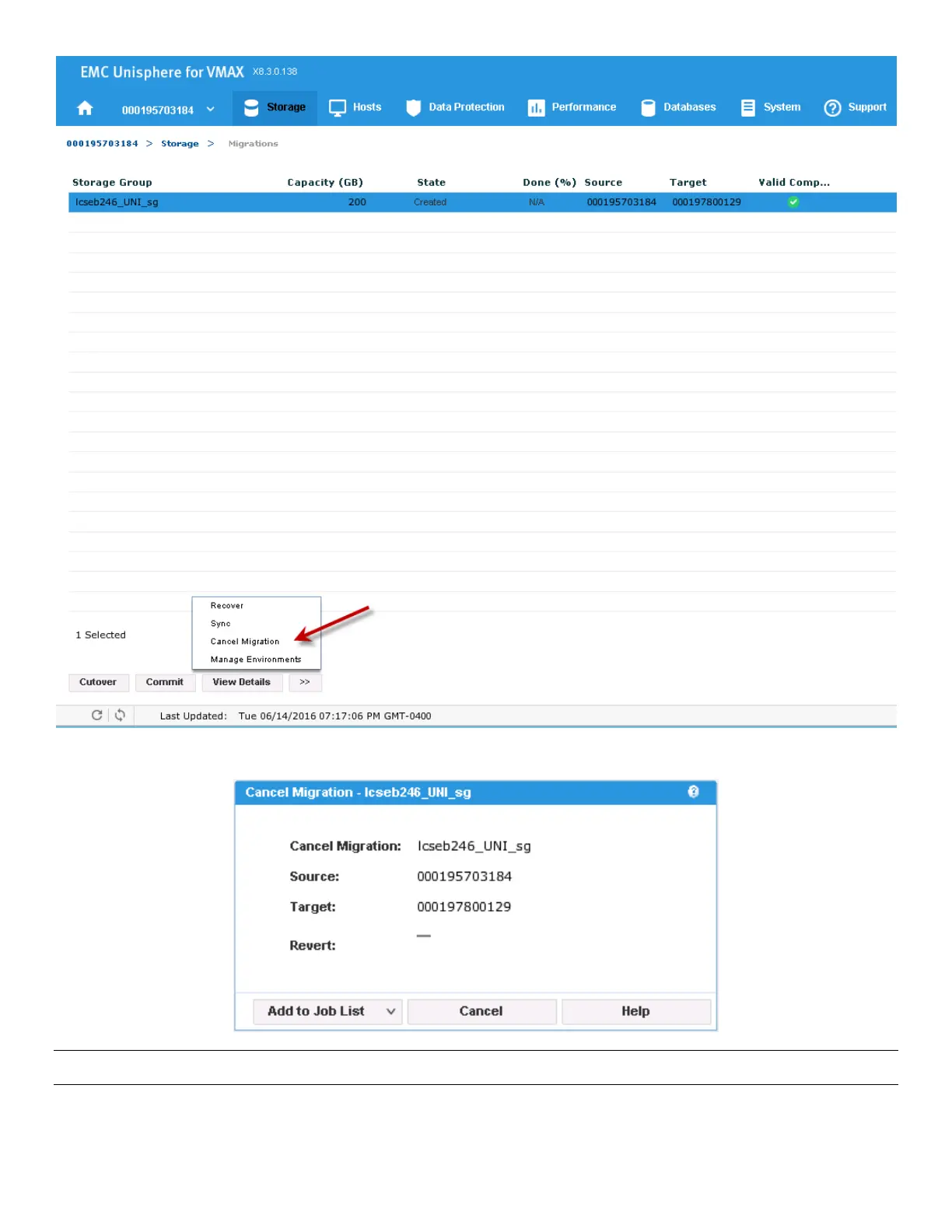The image size is (952, 1232).
Task: Click the N/A done percentage cell
Action: (x=537, y=202)
